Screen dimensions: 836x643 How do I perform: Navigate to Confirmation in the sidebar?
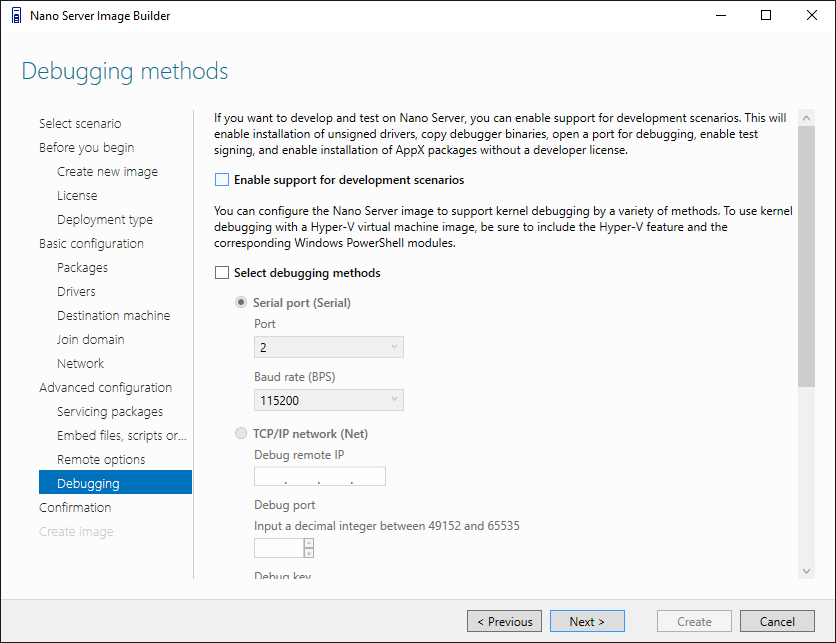pyautogui.click(x=75, y=508)
